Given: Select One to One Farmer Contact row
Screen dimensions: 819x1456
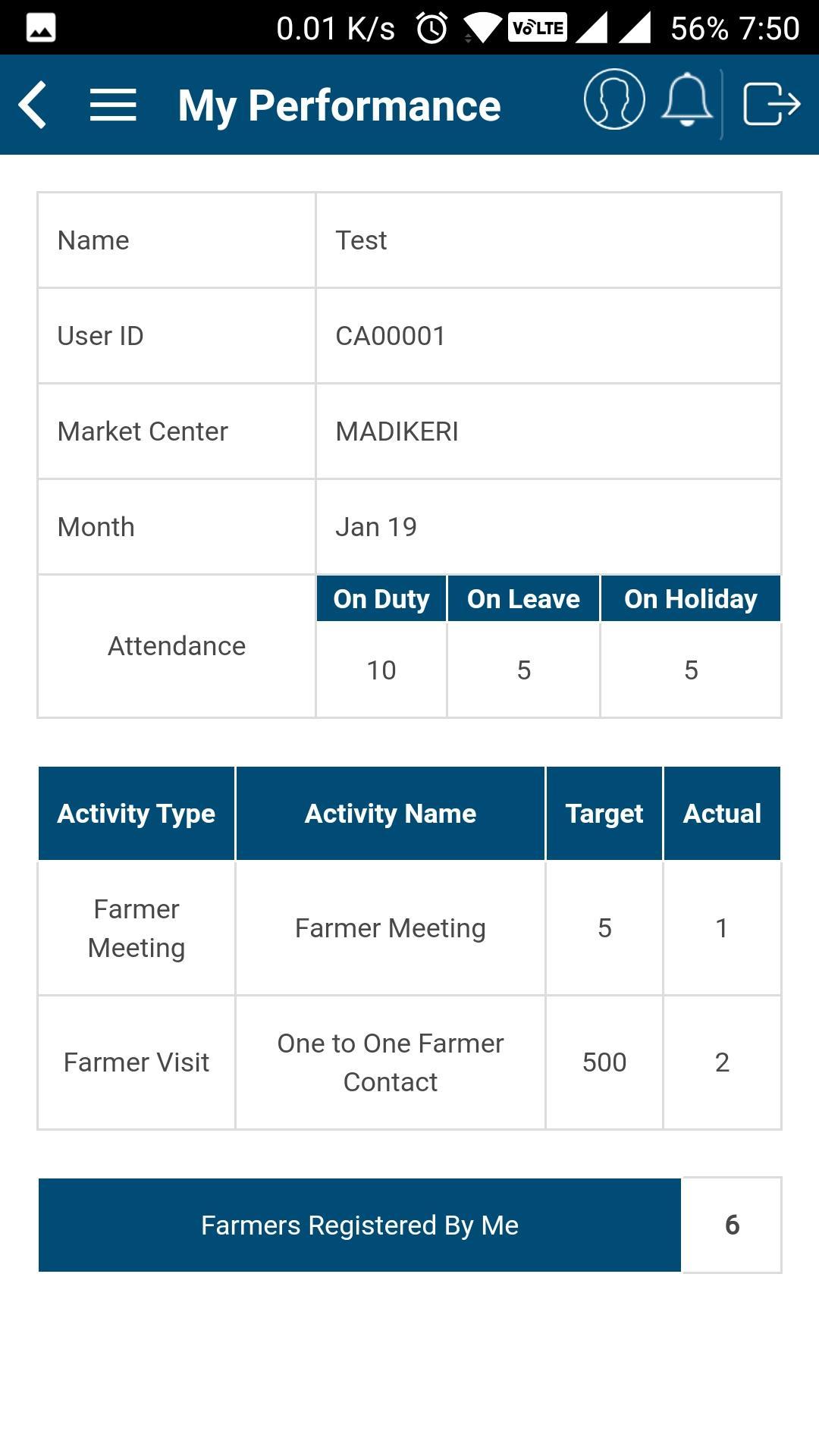Looking at the screenshot, I should pos(391,1062).
